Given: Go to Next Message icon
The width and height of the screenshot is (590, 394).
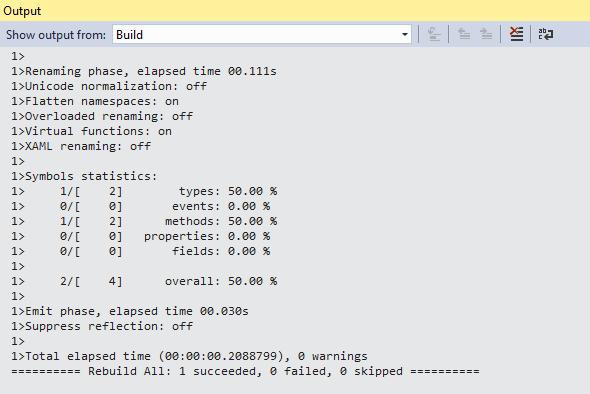Looking at the screenshot, I should coord(486,34).
